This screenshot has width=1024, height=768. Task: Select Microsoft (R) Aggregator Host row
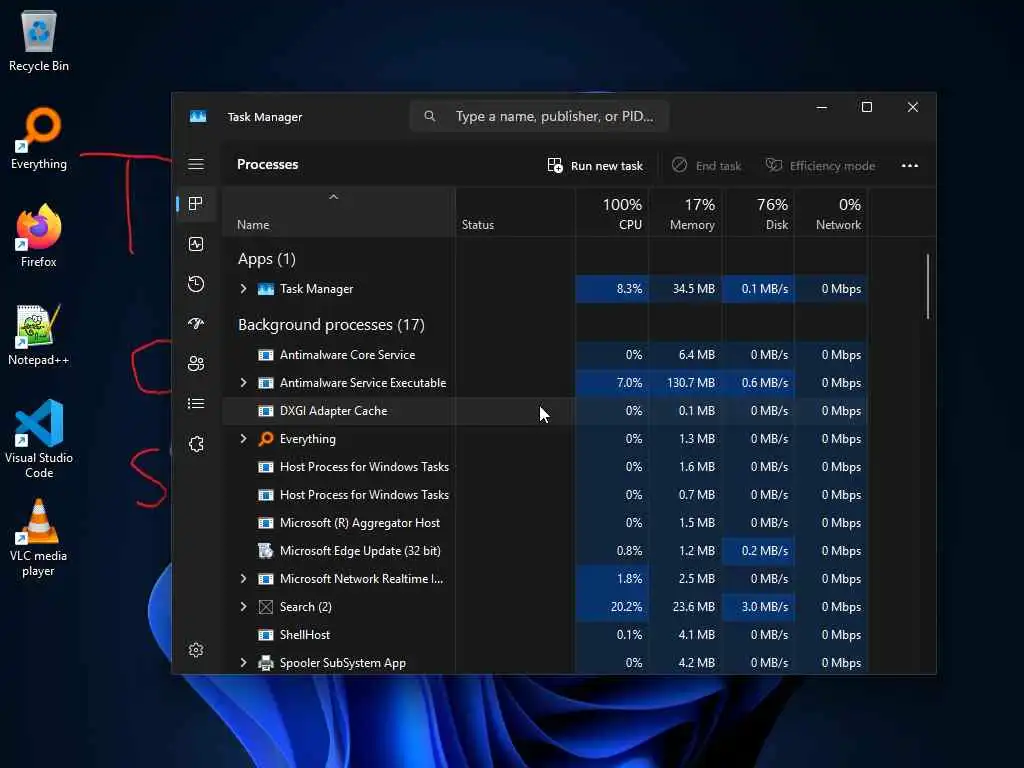pyautogui.click(x=545, y=522)
